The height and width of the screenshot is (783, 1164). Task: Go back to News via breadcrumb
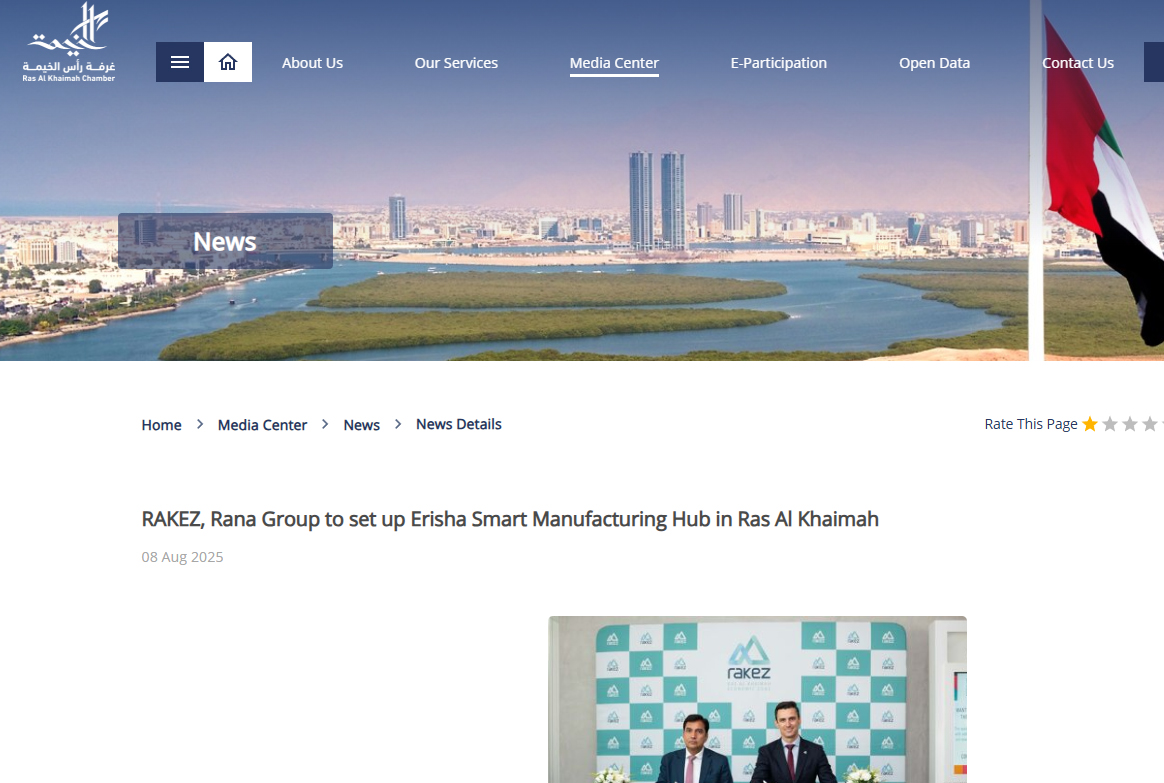coord(361,425)
